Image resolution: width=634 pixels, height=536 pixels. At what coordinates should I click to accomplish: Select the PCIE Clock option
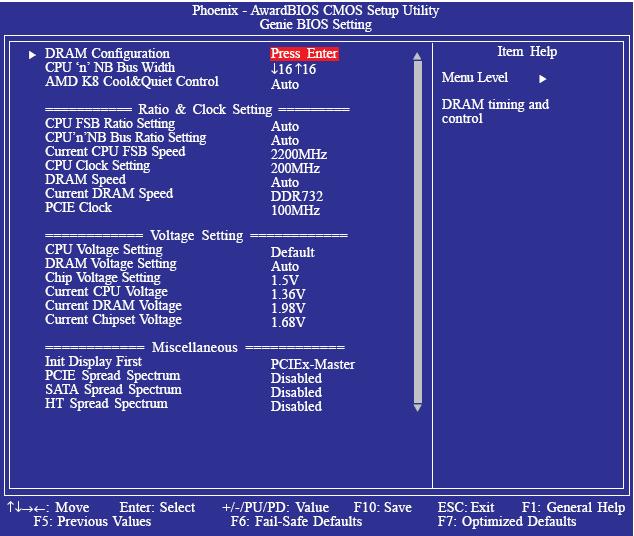click(78, 207)
